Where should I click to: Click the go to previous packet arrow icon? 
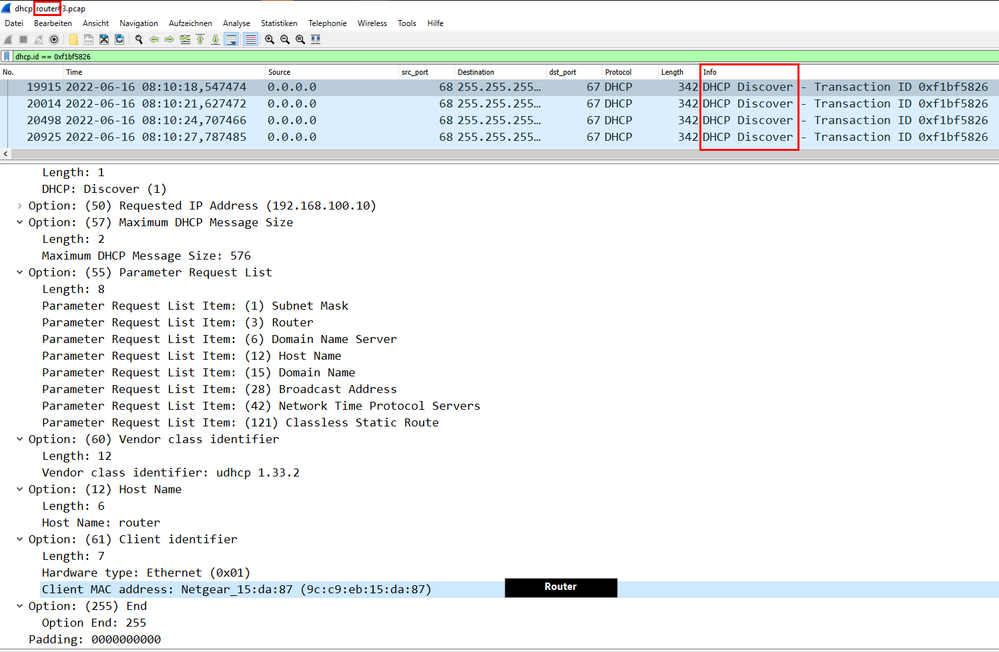[154, 39]
